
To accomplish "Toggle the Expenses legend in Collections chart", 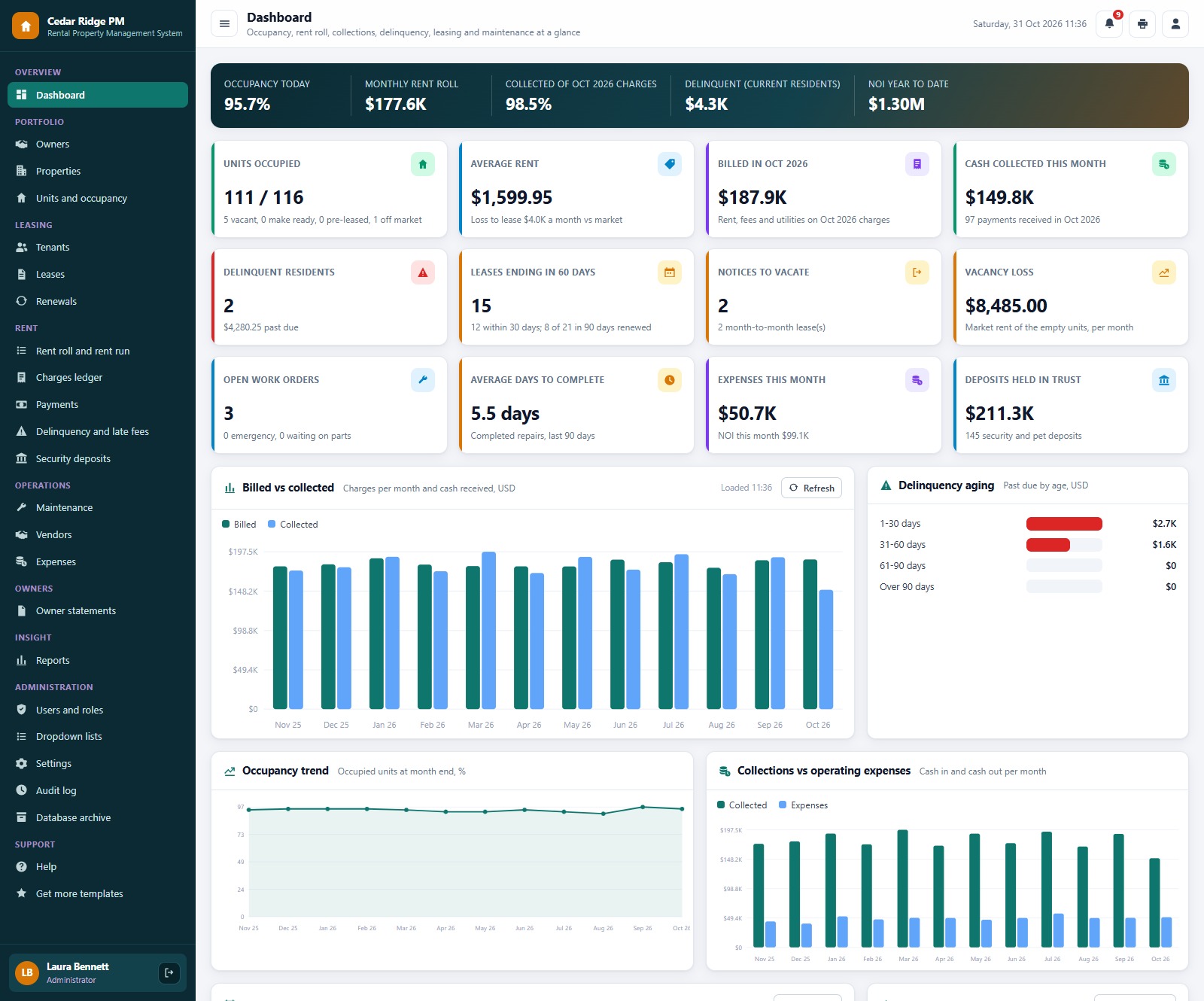I will coord(803,805).
